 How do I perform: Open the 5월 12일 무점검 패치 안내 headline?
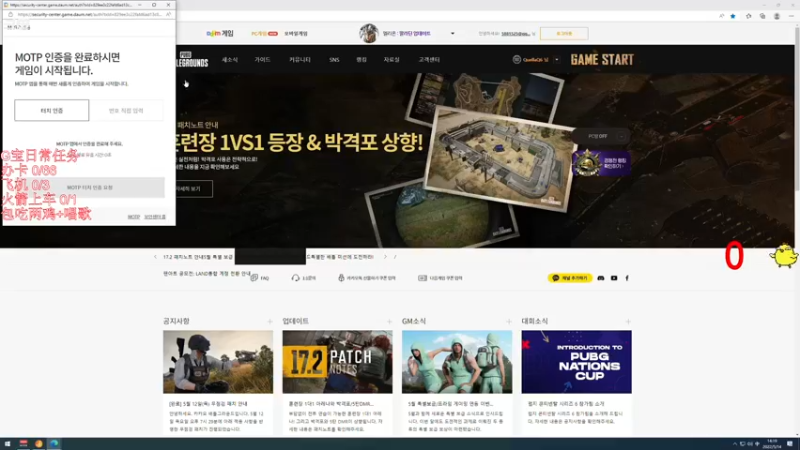(208, 404)
